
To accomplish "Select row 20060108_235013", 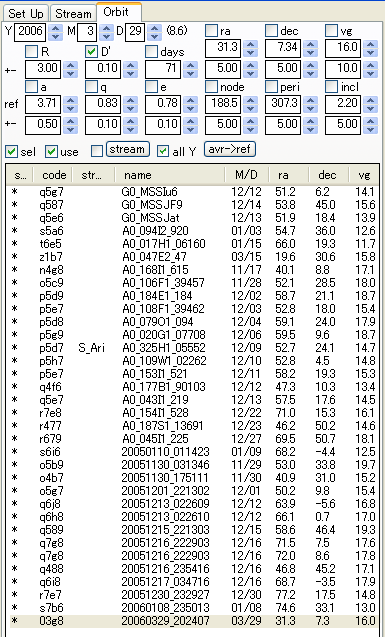I will point(194,608).
